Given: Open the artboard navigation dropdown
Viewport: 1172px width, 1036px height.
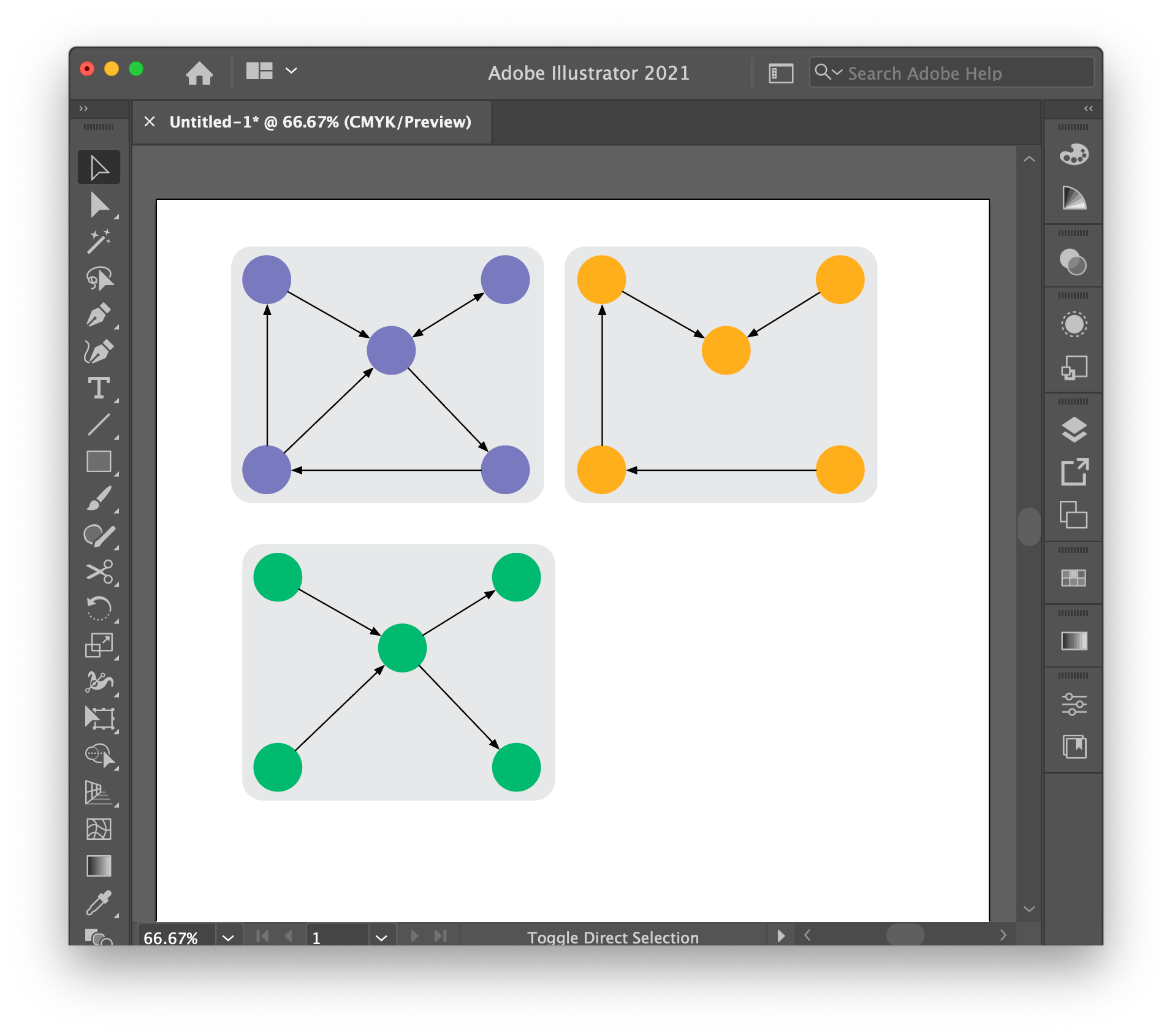Looking at the screenshot, I should [x=381, y=937].
